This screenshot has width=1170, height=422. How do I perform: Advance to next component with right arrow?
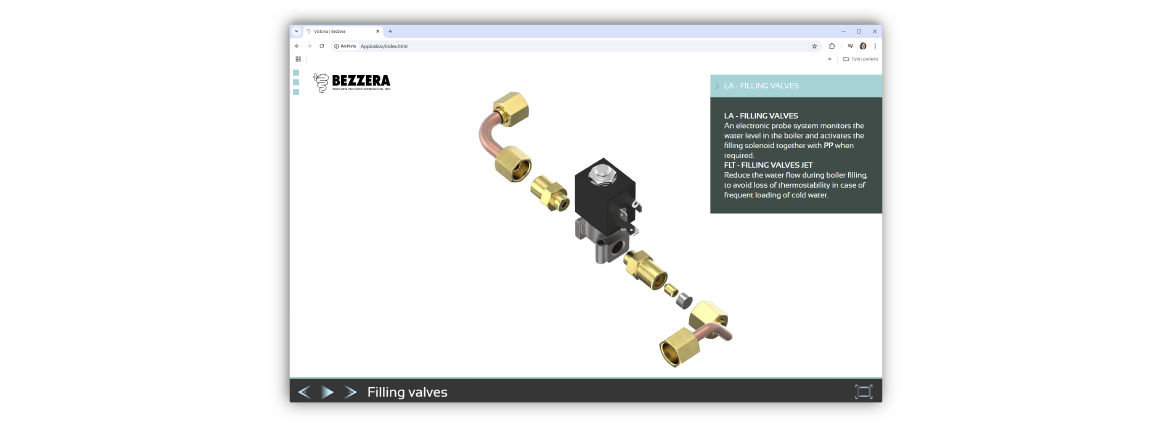click(350, 392)
